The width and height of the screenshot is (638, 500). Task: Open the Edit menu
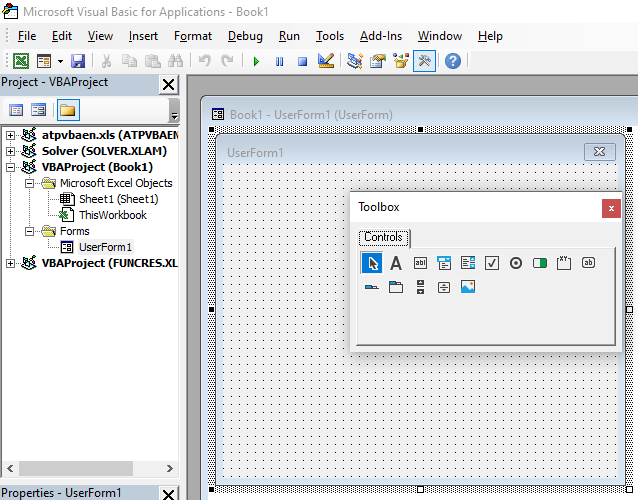pos(62,36)
